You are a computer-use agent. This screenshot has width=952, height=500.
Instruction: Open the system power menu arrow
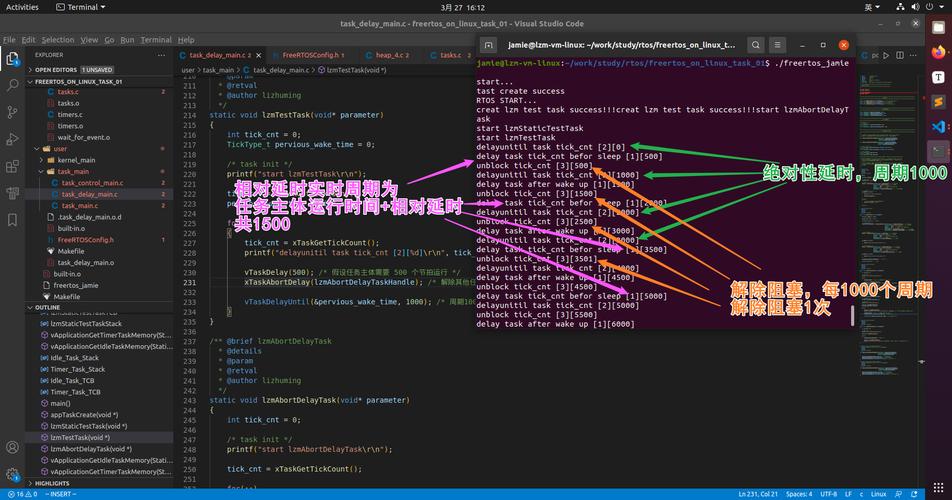pyautogui.click(x=942, y=7)
